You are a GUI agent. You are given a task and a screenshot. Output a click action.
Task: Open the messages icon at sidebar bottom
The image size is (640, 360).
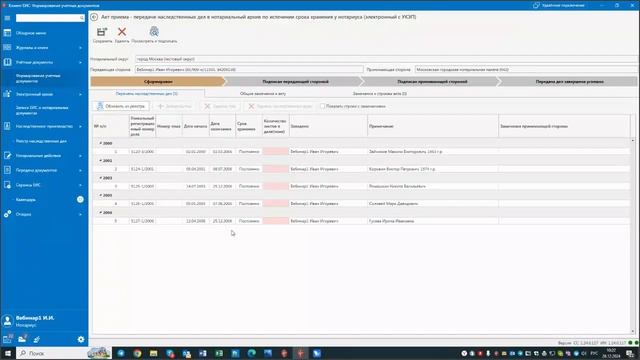click(x=22, y=339)
